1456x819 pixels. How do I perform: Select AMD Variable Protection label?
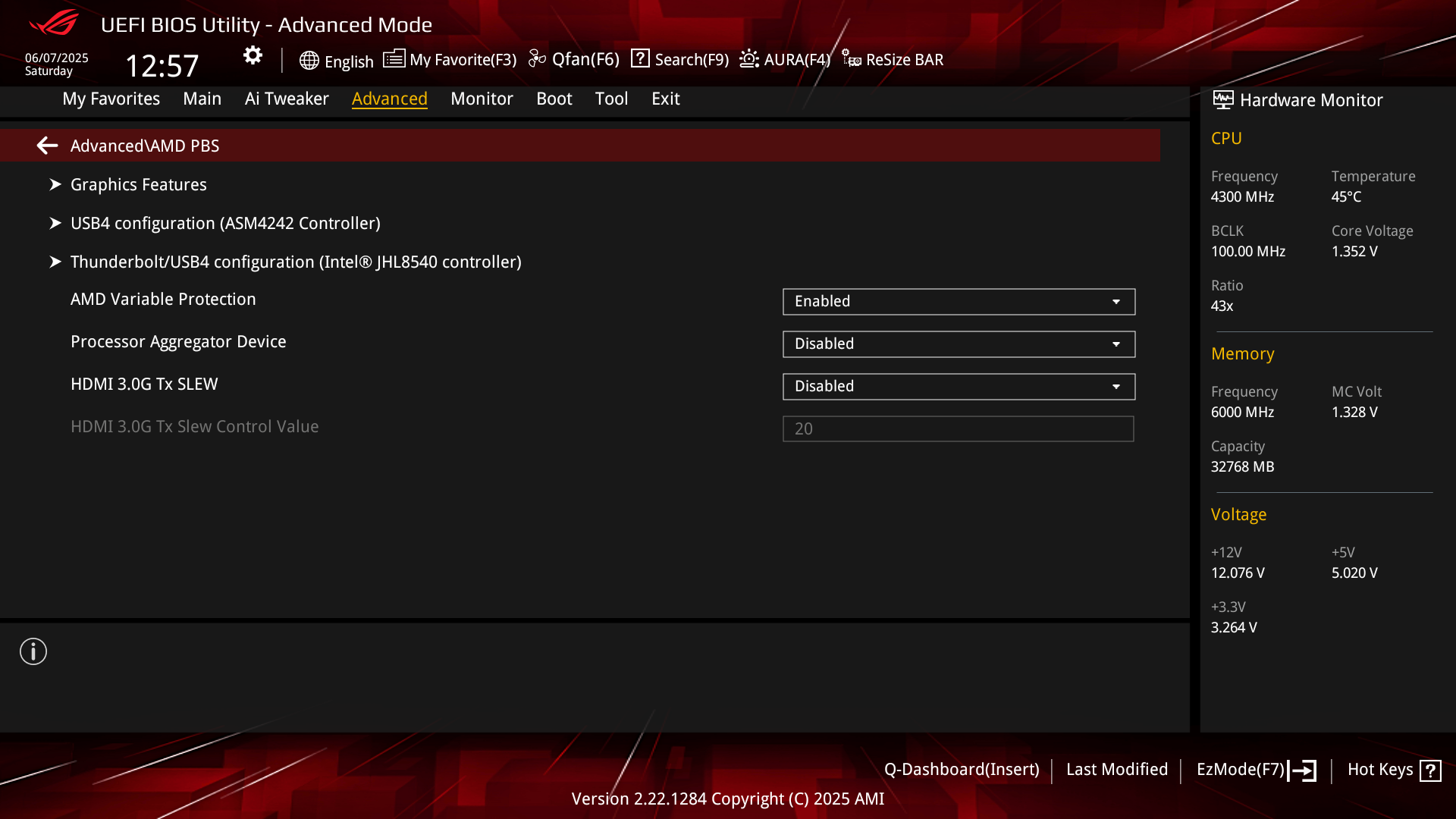coord(163,300)
